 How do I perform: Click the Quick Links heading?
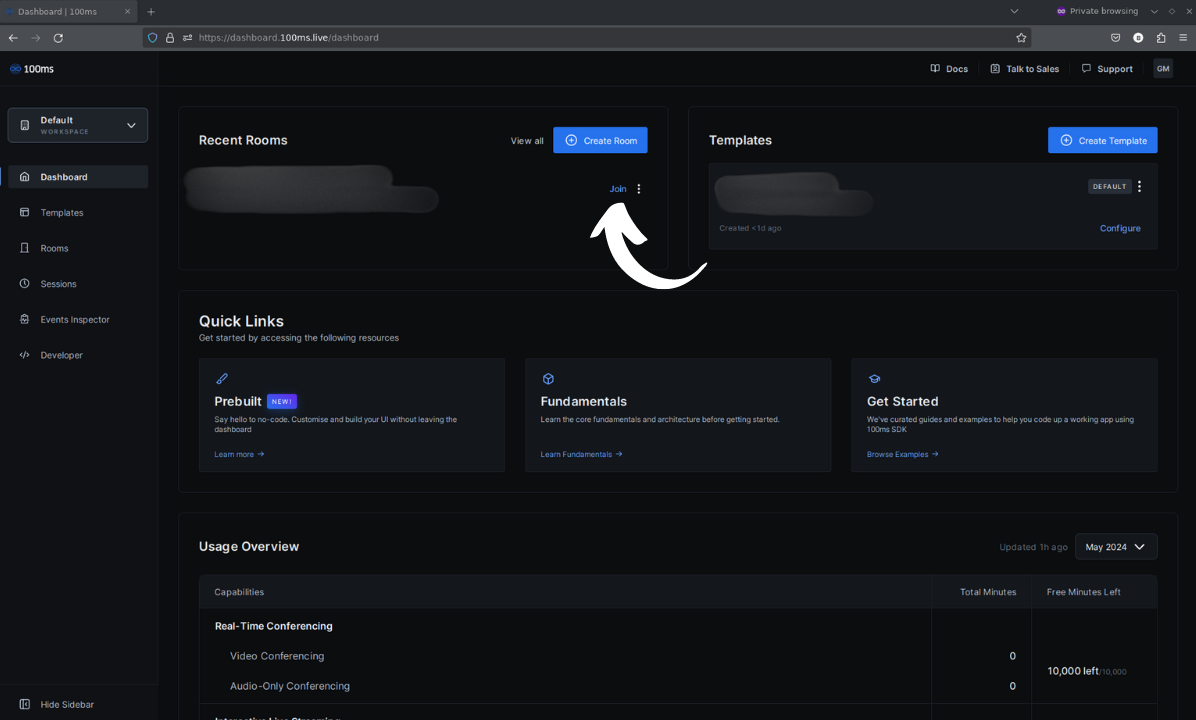[x=241, y=321]
